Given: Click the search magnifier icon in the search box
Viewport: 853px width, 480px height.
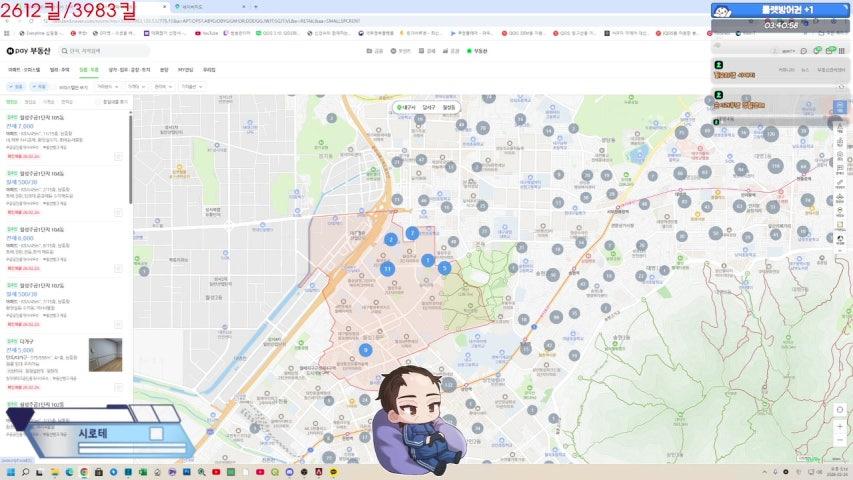Looking at the screenshot, I should (x=65, y=51).
